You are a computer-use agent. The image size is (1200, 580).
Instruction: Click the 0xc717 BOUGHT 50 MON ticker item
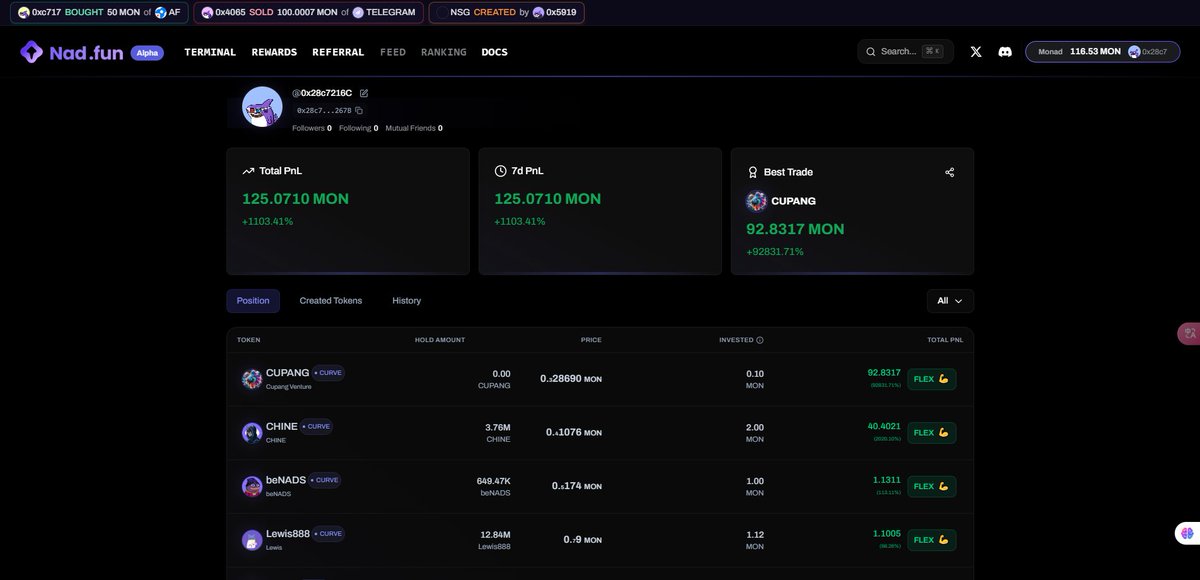coord(100,13)
